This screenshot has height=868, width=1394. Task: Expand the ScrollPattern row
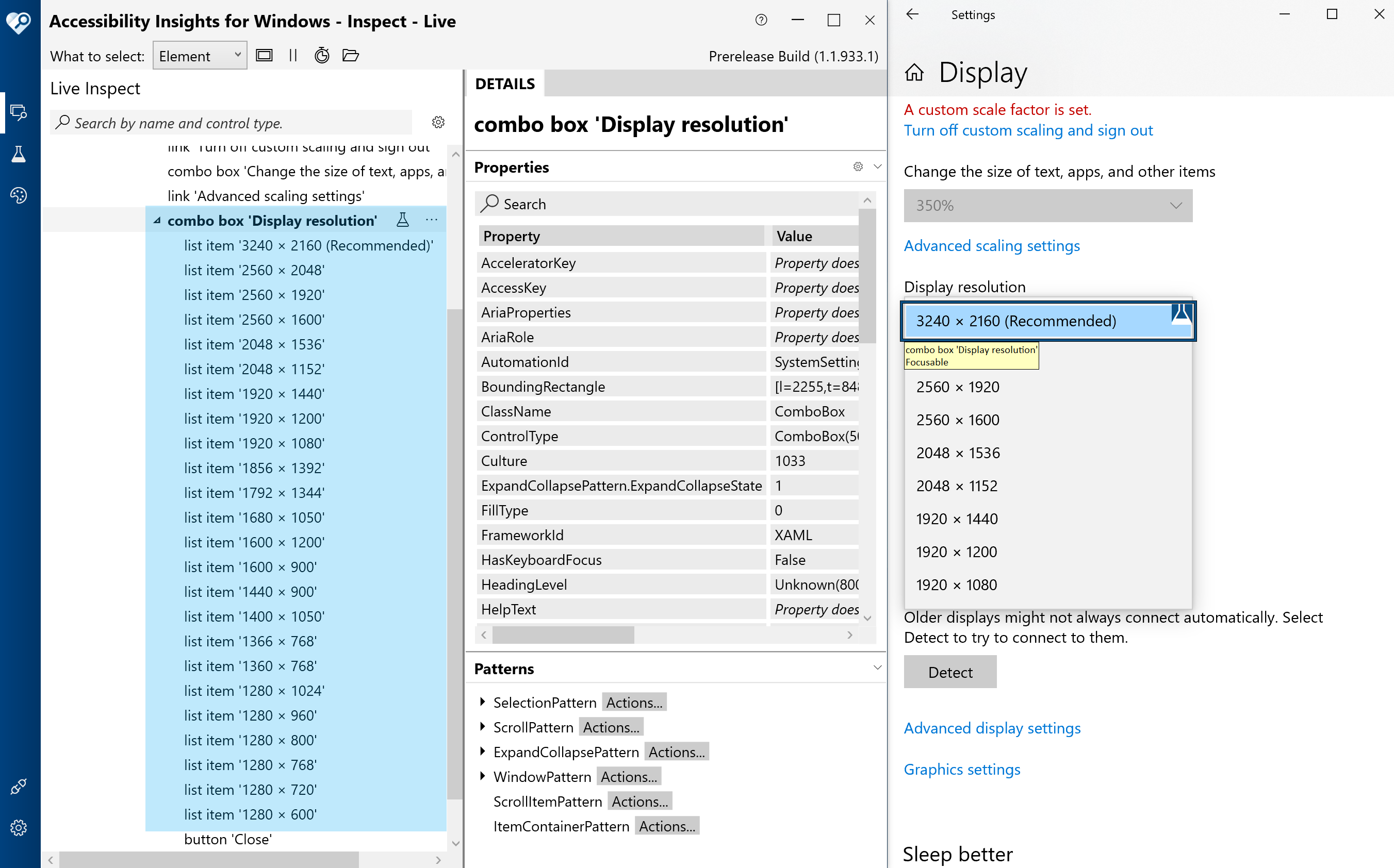483,726
